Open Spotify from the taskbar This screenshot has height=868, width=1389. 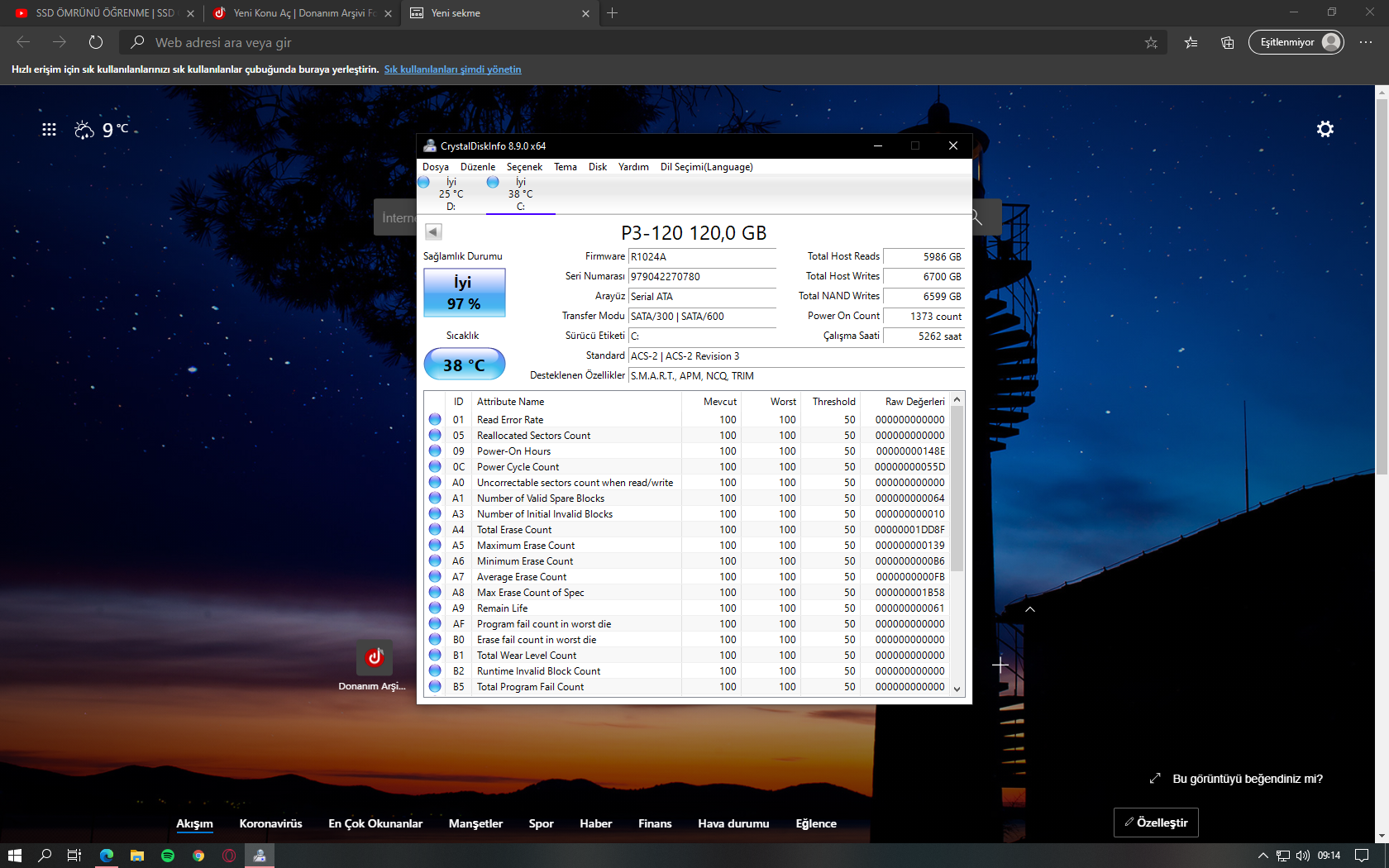point(168,856)
